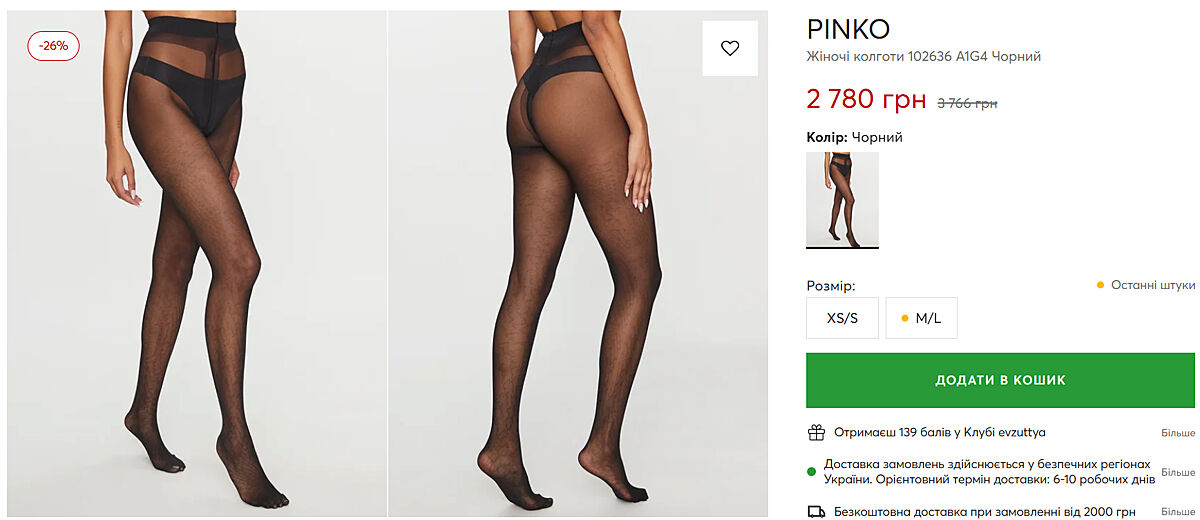Click the crossed-out 3 766 грн price
The height and width of the screenshot is (520, 1200).
click(x=967, y=103)
